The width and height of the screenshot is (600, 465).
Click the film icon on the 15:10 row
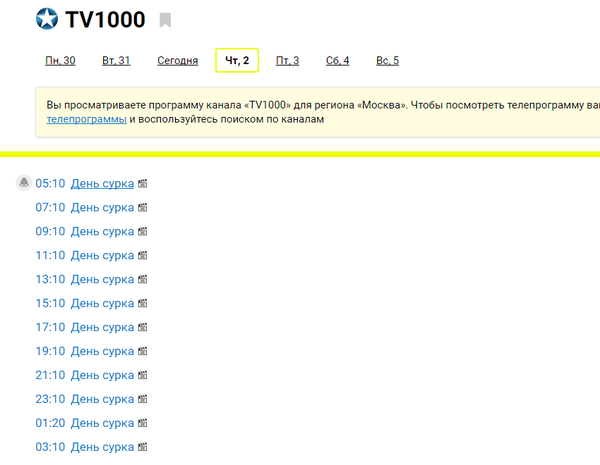click(x=143, y=304)
